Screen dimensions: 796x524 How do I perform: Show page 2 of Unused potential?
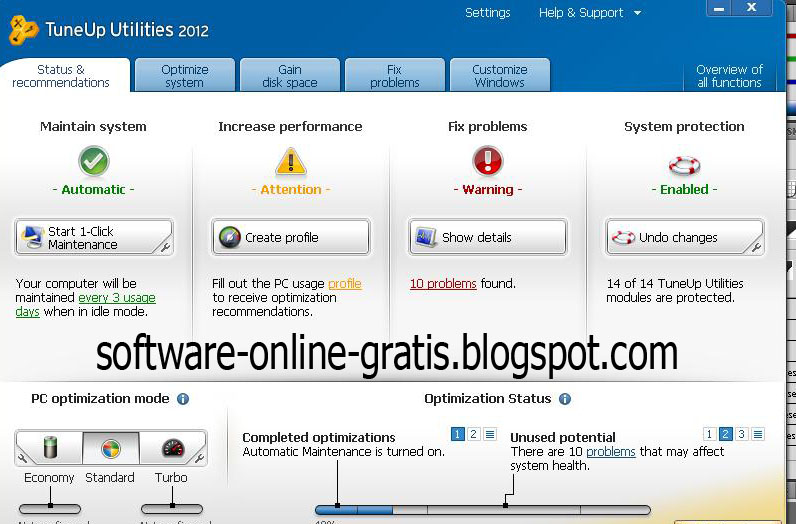click(x=725, y=434)
